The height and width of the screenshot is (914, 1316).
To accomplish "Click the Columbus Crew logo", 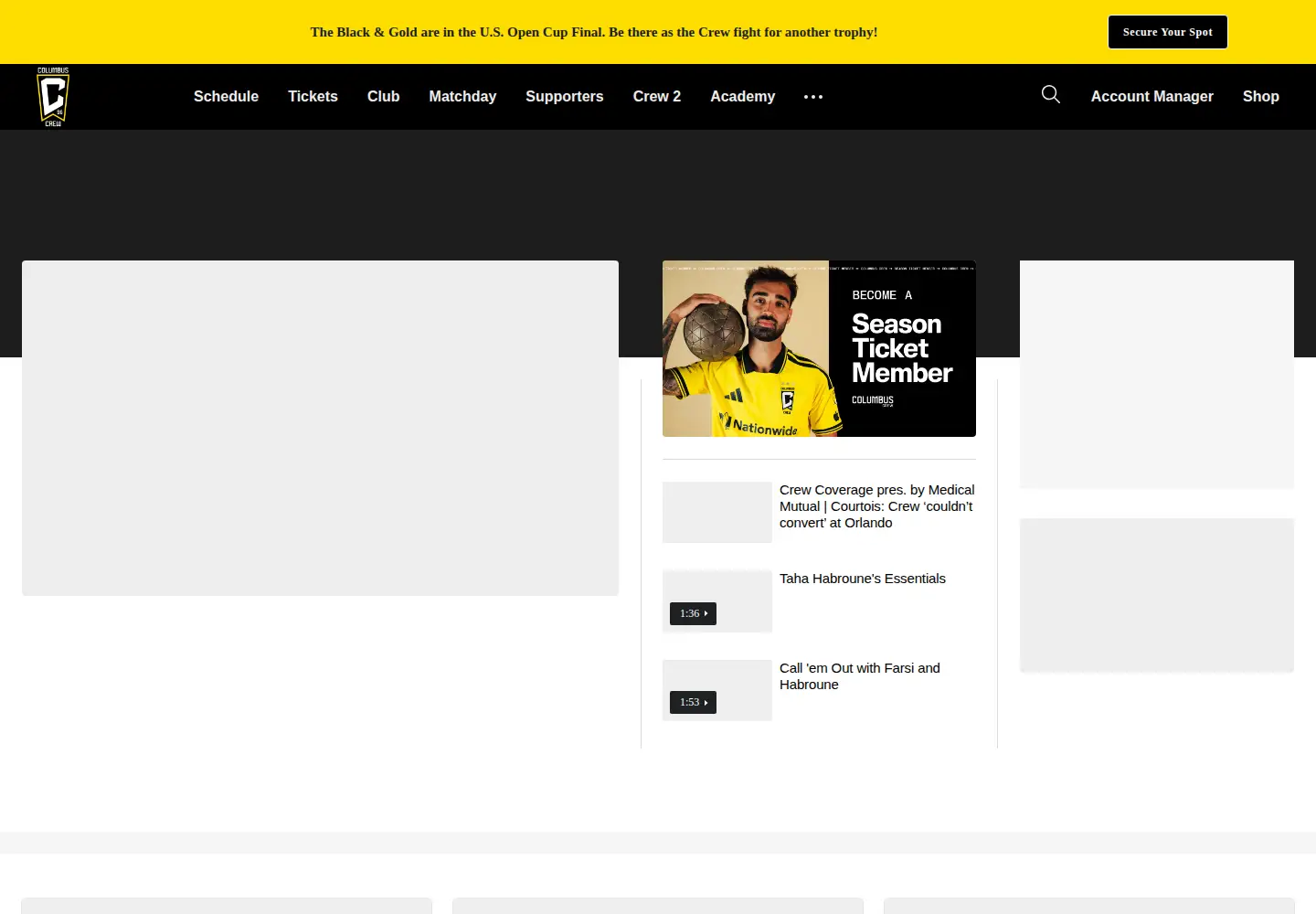I will 53,97.
